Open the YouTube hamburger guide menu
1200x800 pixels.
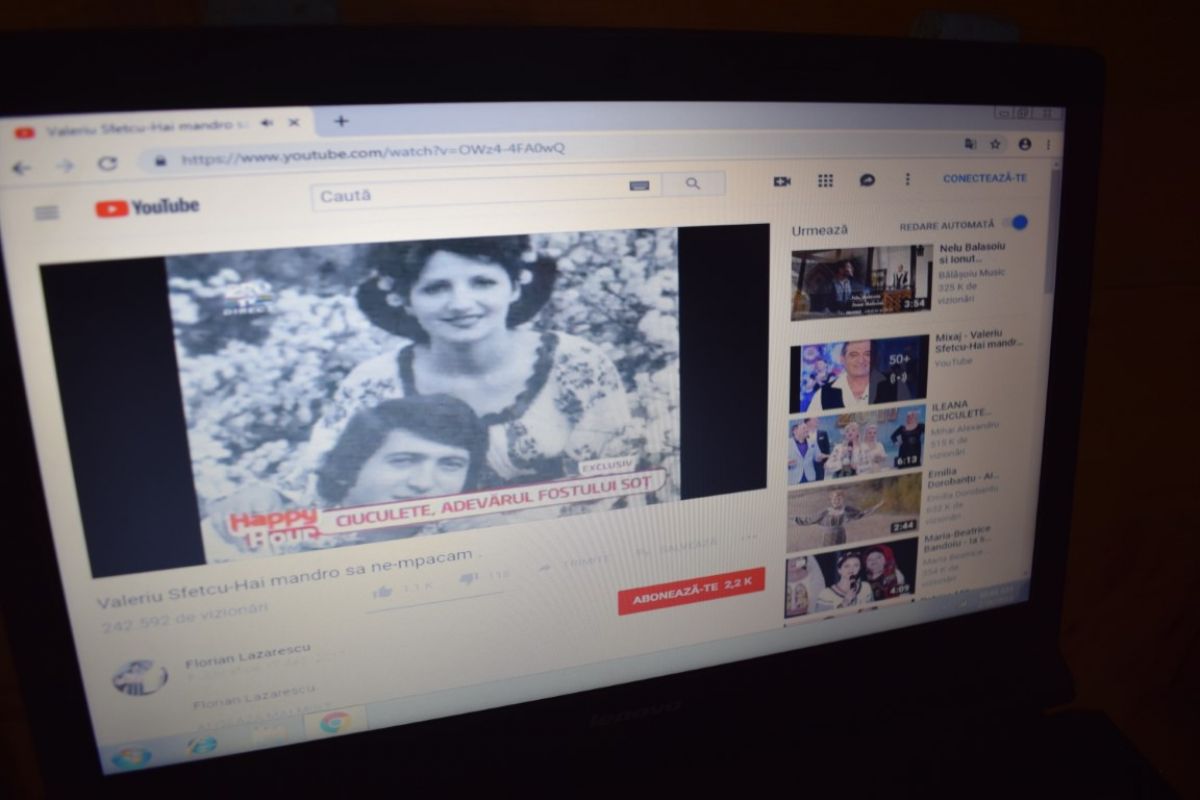click(x=46, y=213)
